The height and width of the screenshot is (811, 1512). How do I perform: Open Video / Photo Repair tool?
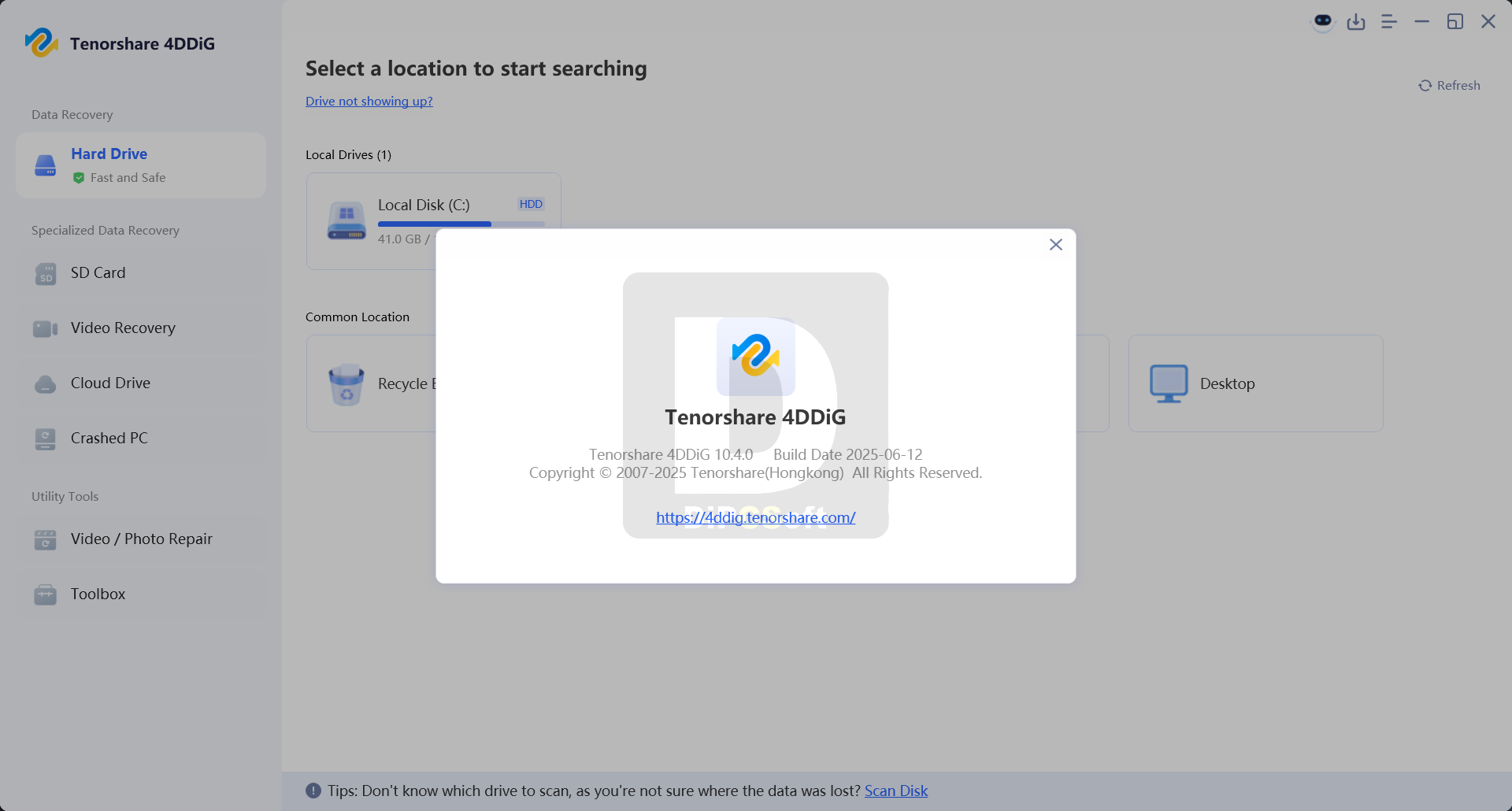(141, 539)
